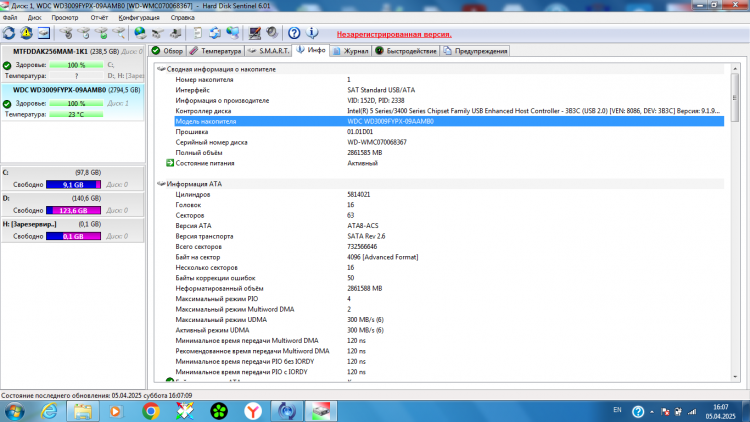Open the Файл menu
The width and height of the screenshot is (750, 422).
pos(10,18)
